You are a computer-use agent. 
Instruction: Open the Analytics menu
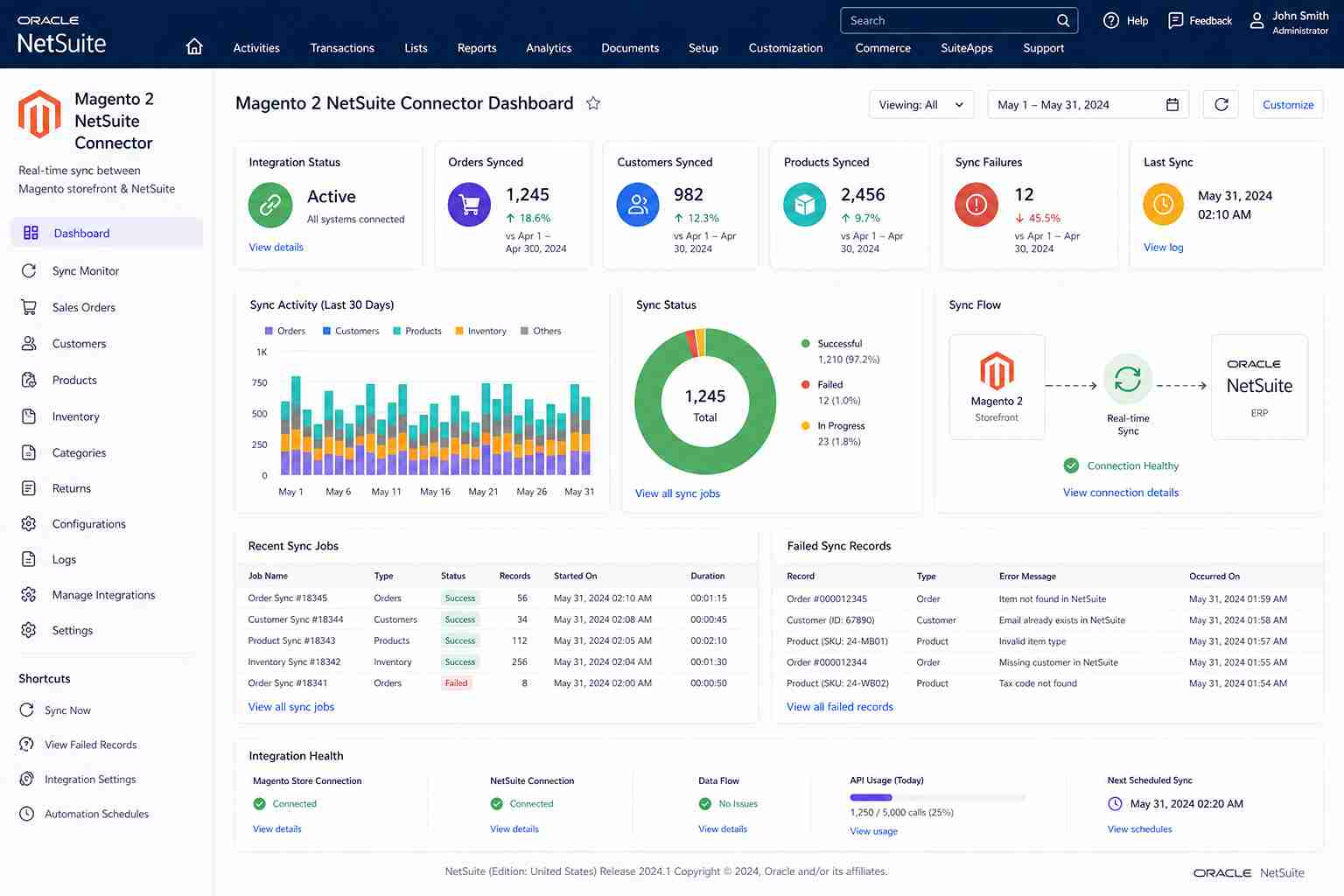(549, 48)
